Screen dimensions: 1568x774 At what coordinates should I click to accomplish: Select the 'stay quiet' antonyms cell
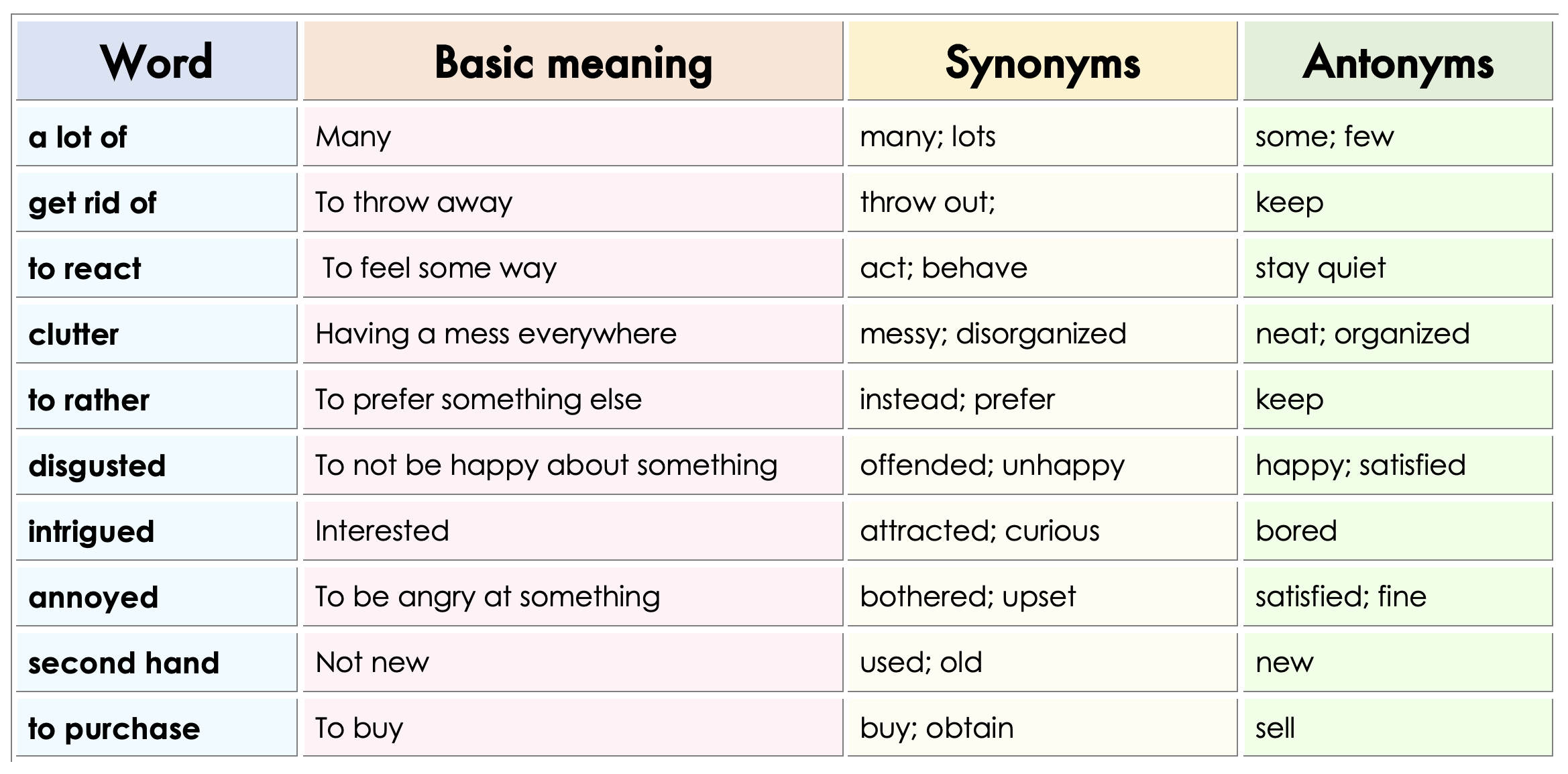pos(1398,268)
